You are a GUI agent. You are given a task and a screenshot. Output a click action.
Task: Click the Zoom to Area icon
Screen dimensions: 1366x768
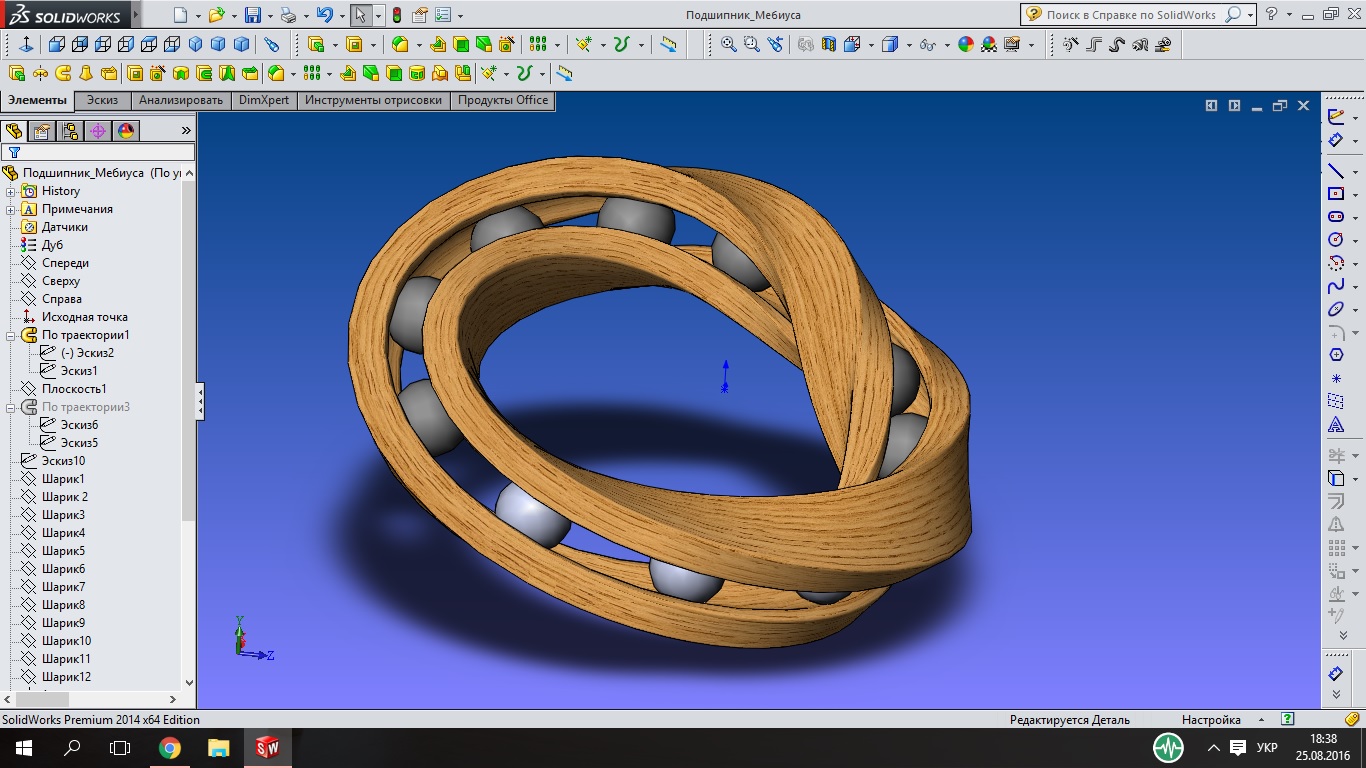coord(751,44)
